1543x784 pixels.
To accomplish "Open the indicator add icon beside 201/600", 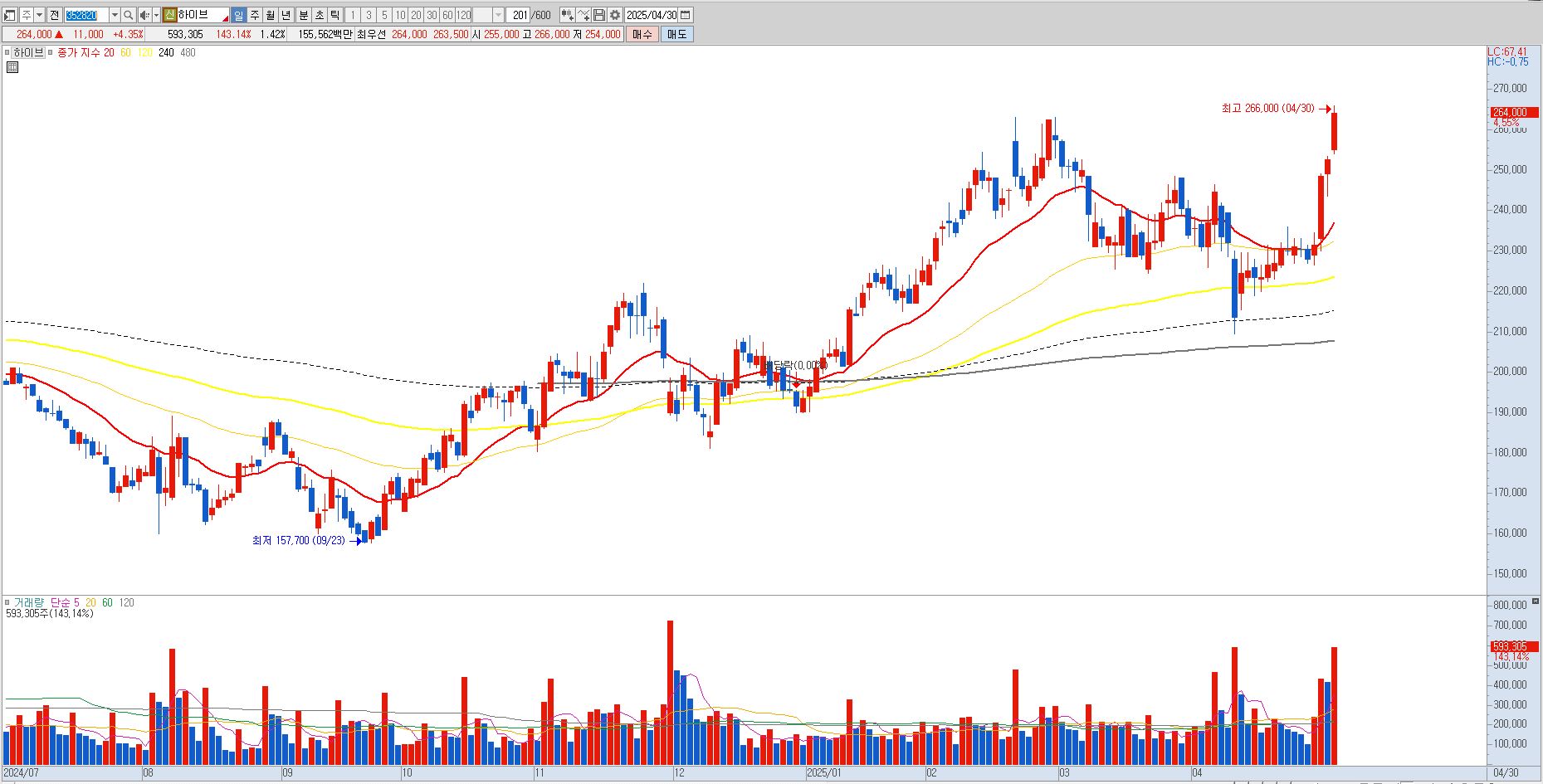I will point(568,15).
